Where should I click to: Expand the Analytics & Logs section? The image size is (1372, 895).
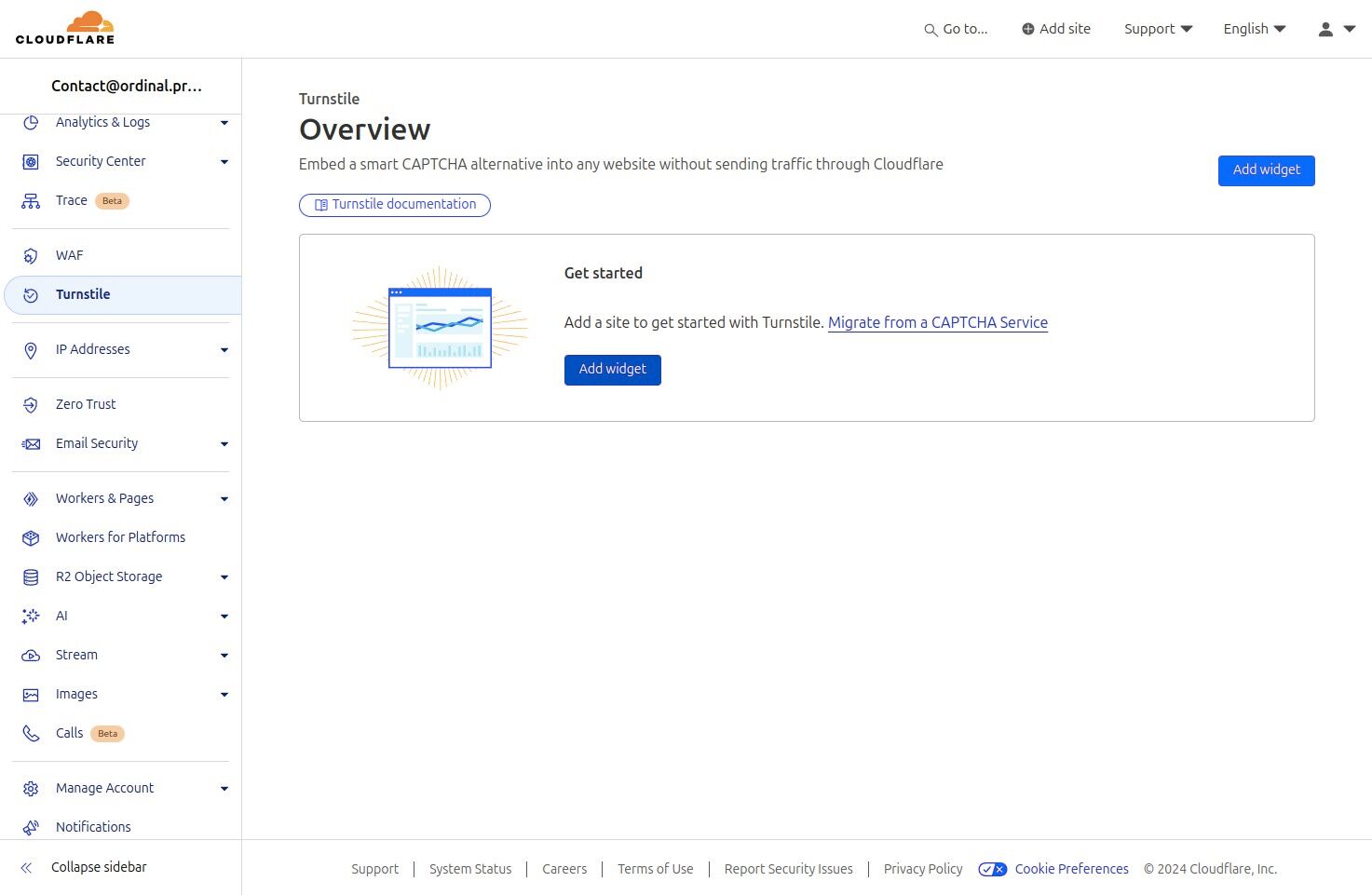click(x=224, y=123)
